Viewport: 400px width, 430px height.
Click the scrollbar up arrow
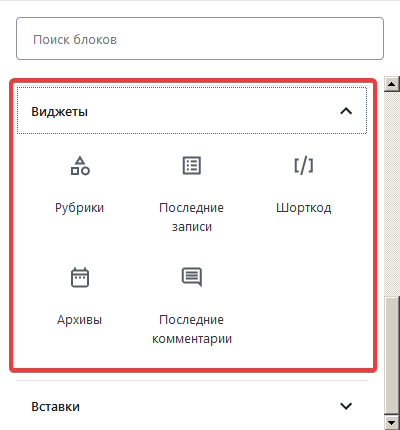pos(392,84)
